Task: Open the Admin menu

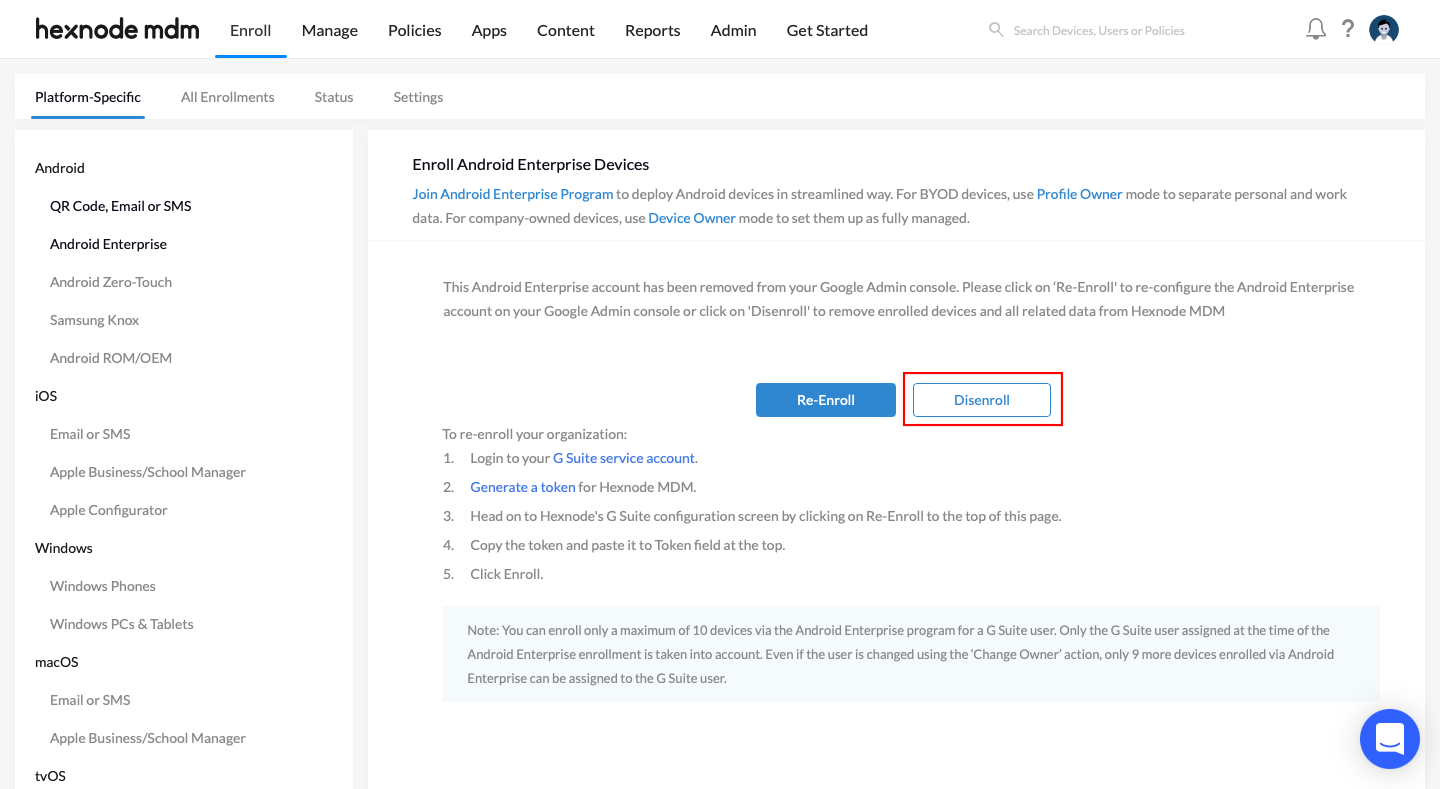Action: 733,30
